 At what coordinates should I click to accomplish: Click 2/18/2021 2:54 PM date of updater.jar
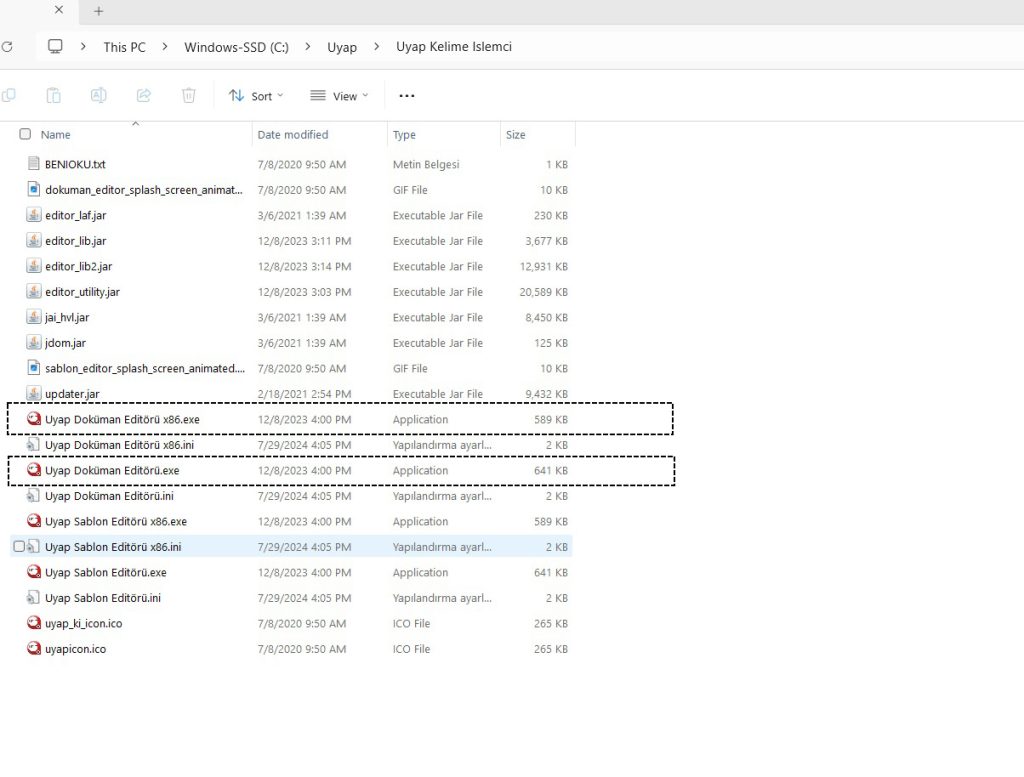304,394
